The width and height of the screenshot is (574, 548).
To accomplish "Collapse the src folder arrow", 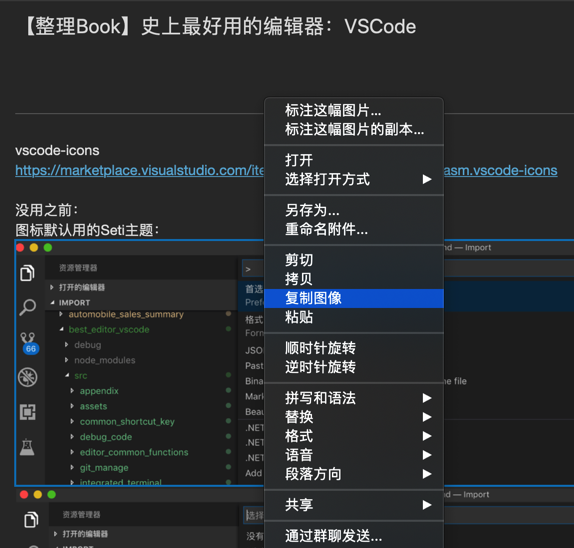I will tap(67, 375).
